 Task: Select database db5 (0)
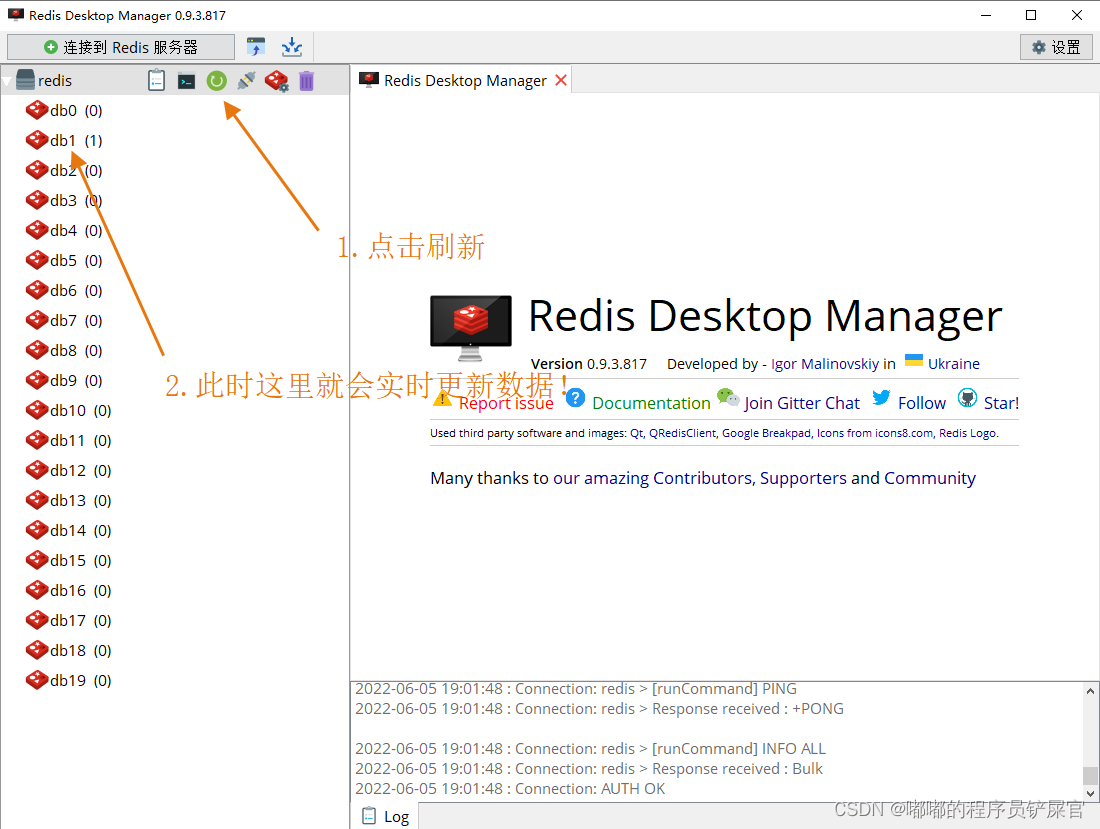coord(64,261)
